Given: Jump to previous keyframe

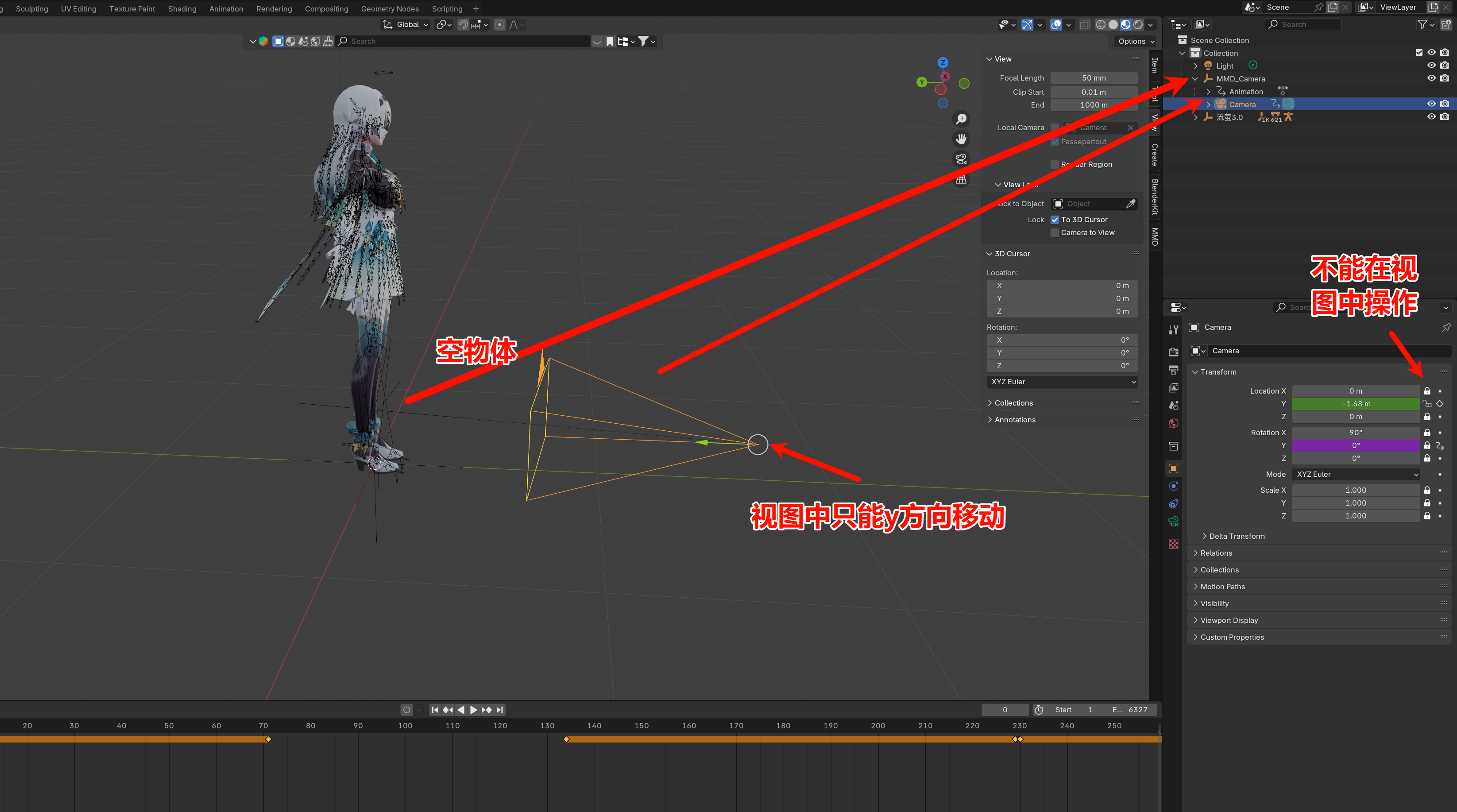Looking at the screenshot, I should coord(448,710).
